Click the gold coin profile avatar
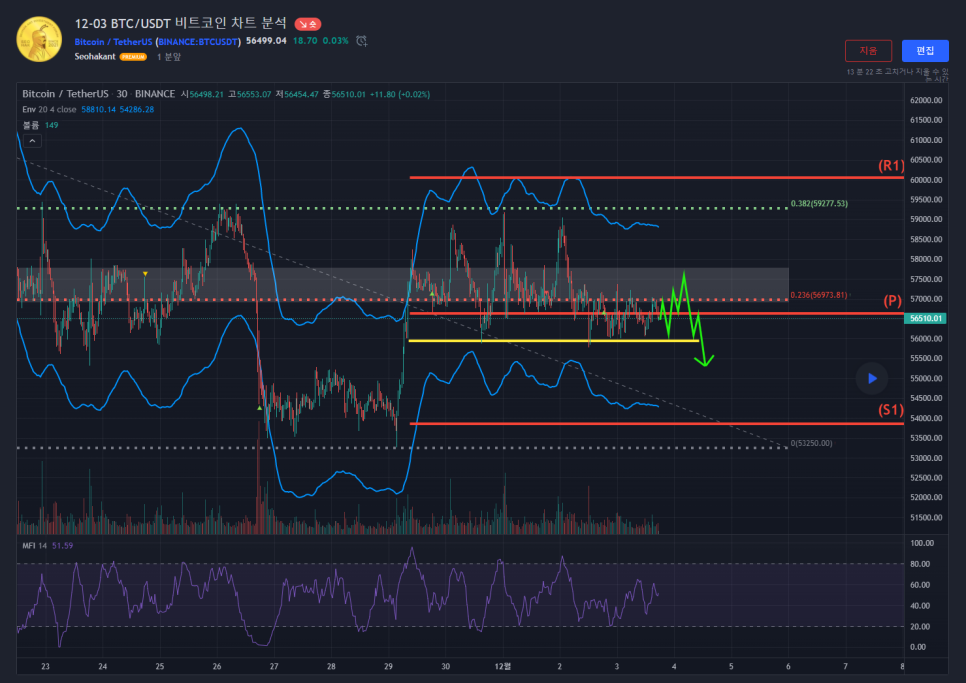Image resolution: width=966 pixels, height=683 pixels. tap(38, 39)
